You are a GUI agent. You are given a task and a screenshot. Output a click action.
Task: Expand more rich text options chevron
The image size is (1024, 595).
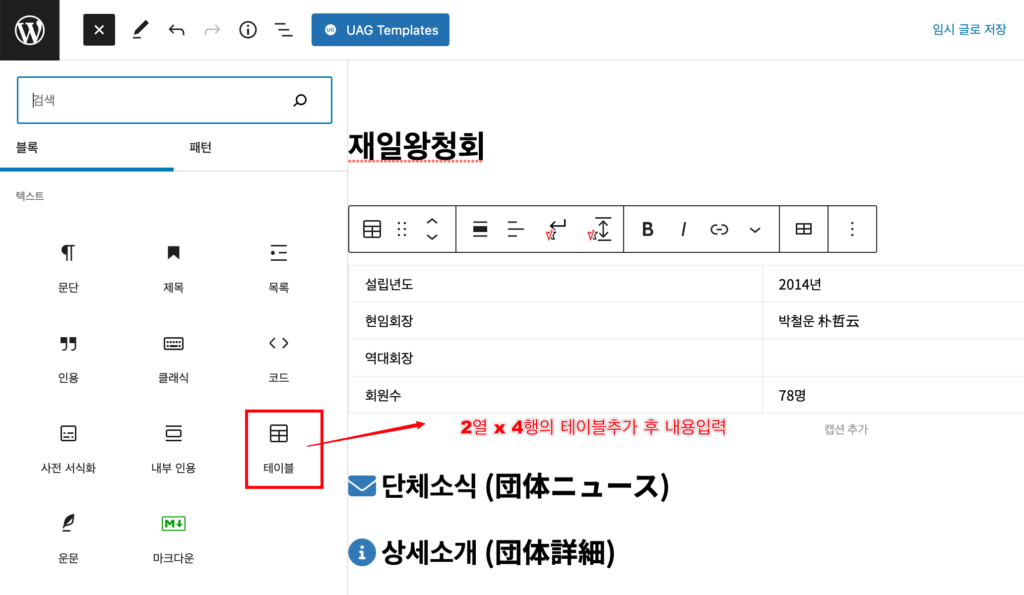point(755,229)
